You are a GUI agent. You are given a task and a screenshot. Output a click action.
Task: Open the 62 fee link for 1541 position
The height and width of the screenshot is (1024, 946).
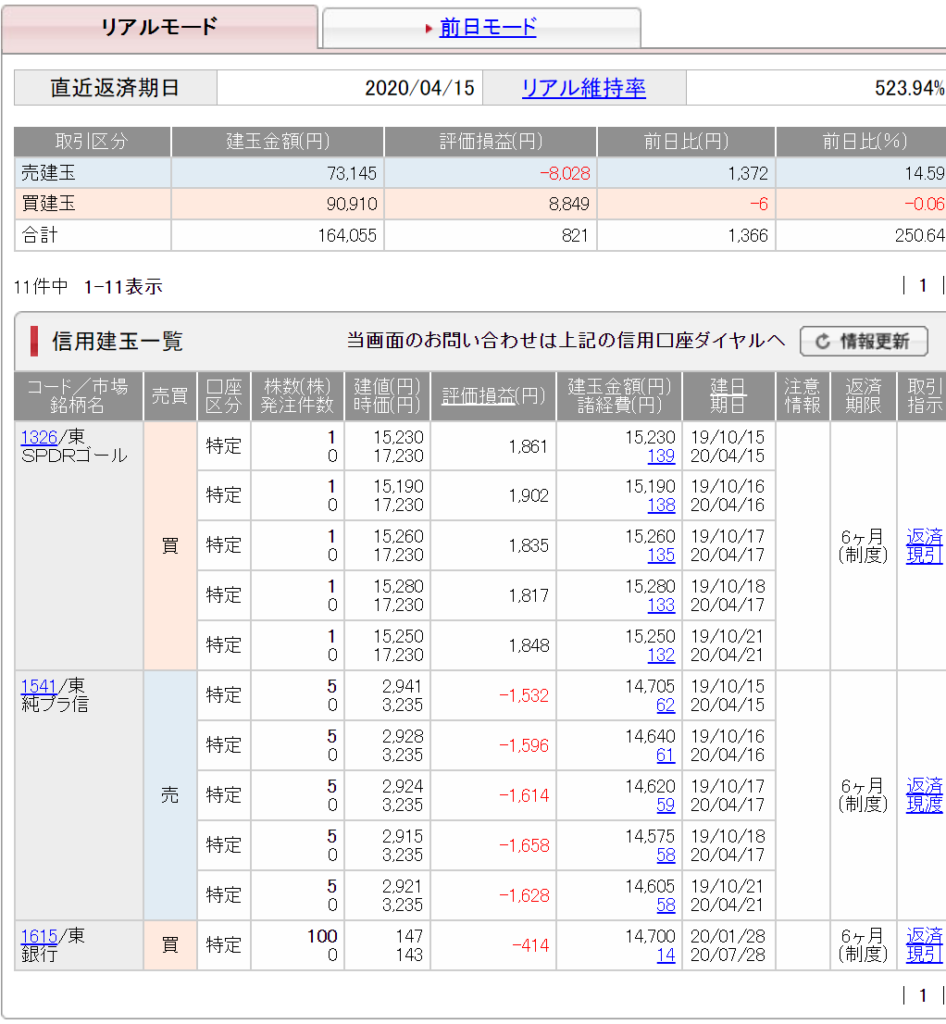(x=665, y=706)
